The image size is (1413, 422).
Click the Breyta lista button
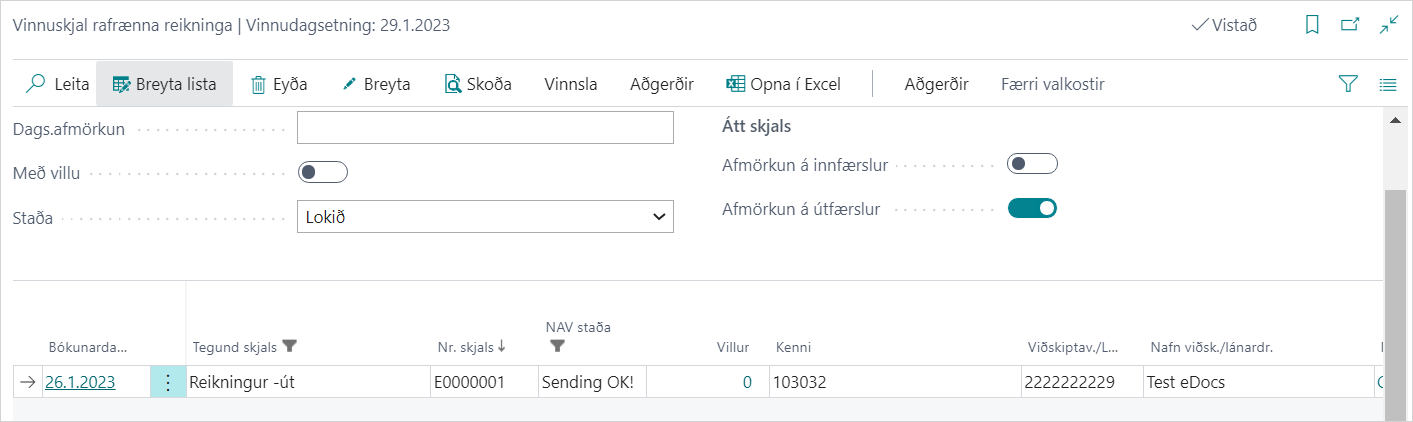(165, 84)
